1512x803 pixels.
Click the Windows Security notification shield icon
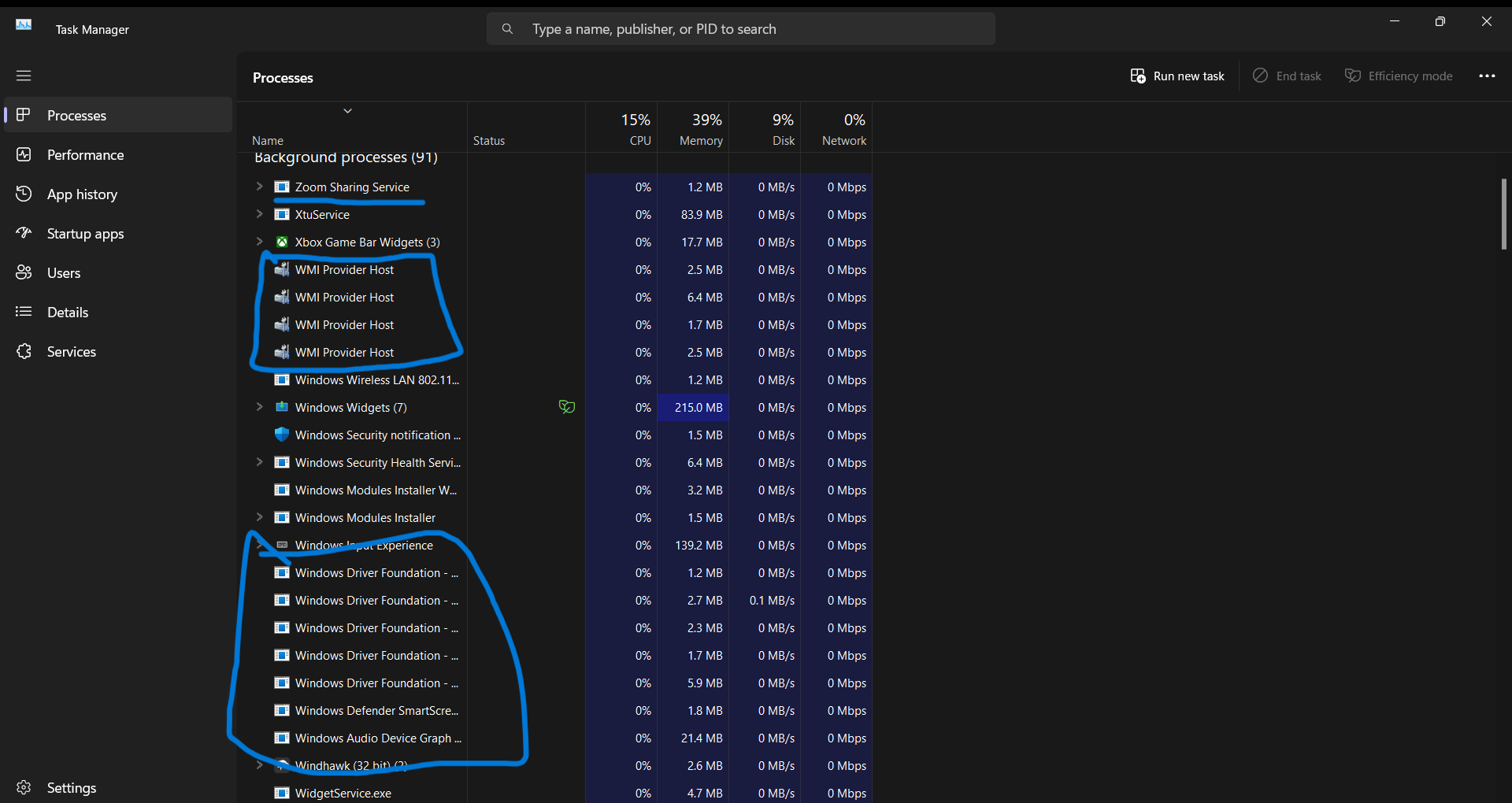(282, 435)
